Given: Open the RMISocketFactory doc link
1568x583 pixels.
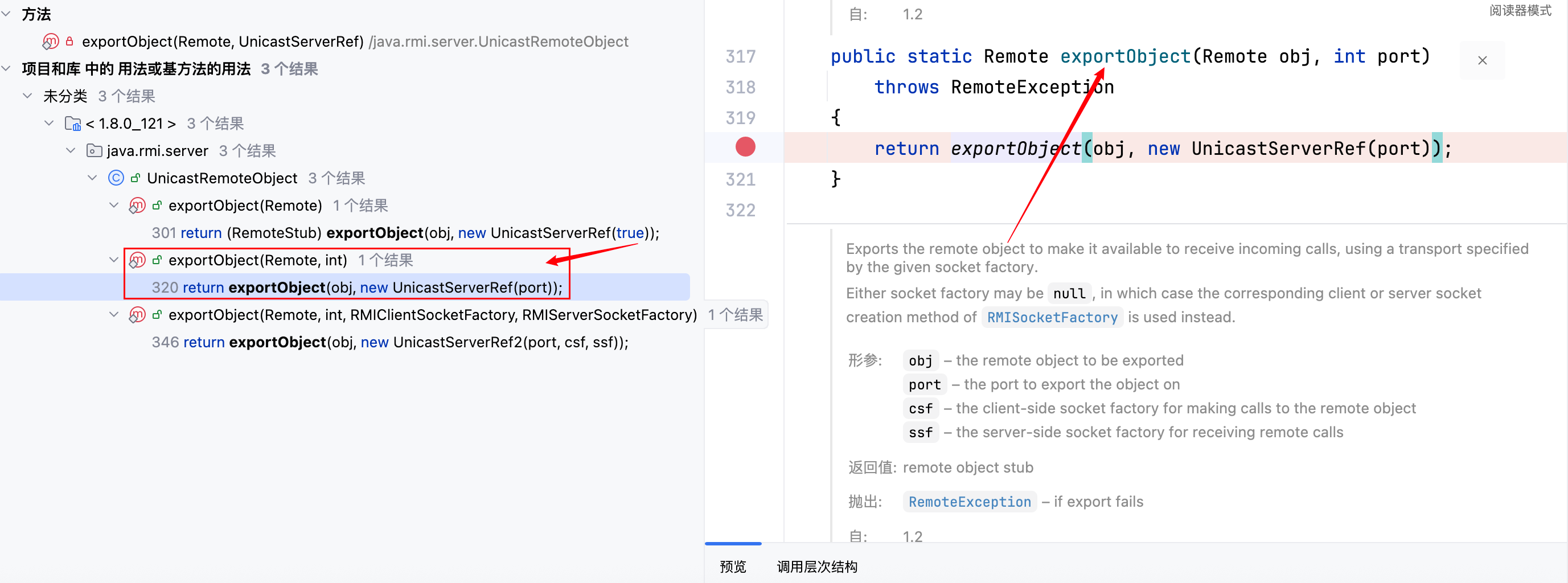Looking at the screenshot, I should tap(1052, 317).
